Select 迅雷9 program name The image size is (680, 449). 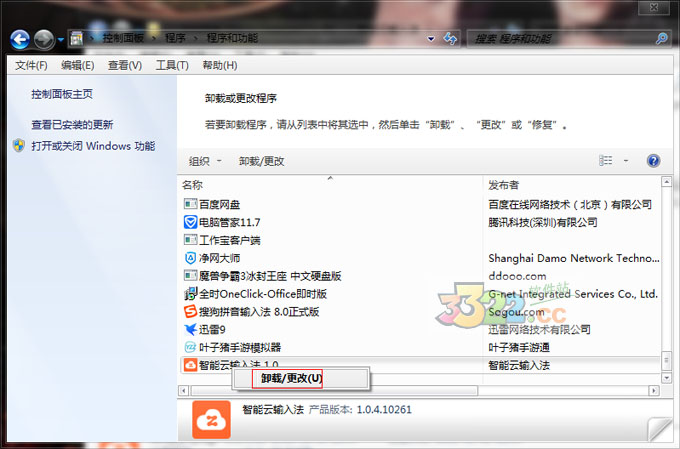(212, 330)
